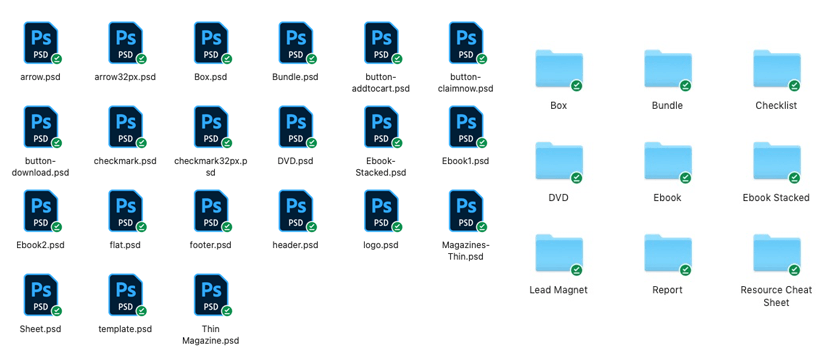Click the 'Ebook1.psd' file name label
The height and width of the screenshot is (360, 825).
coord(466,161)
